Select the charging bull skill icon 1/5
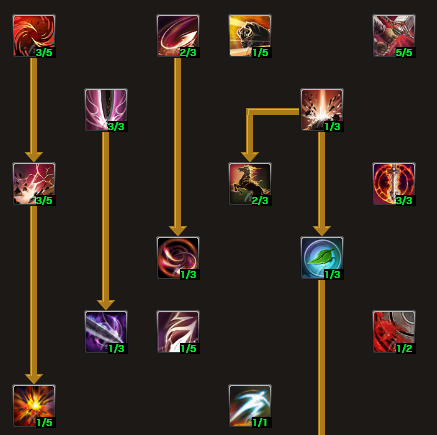437x435 pixels. 250,36
